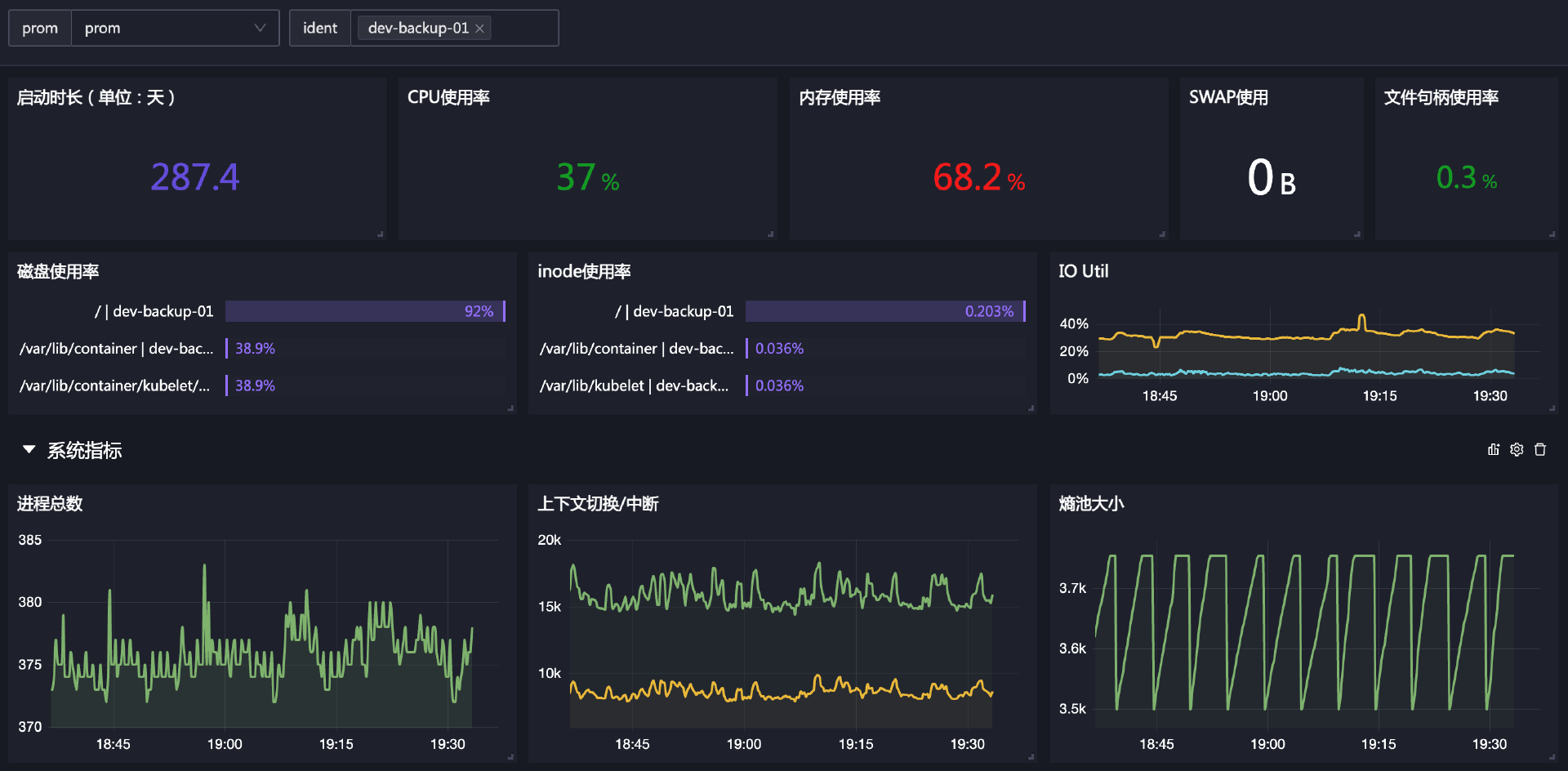Screen dimensions: 1568x771
Task: Click the file handle value 0.3 %
Action: tap(1466, 177)
